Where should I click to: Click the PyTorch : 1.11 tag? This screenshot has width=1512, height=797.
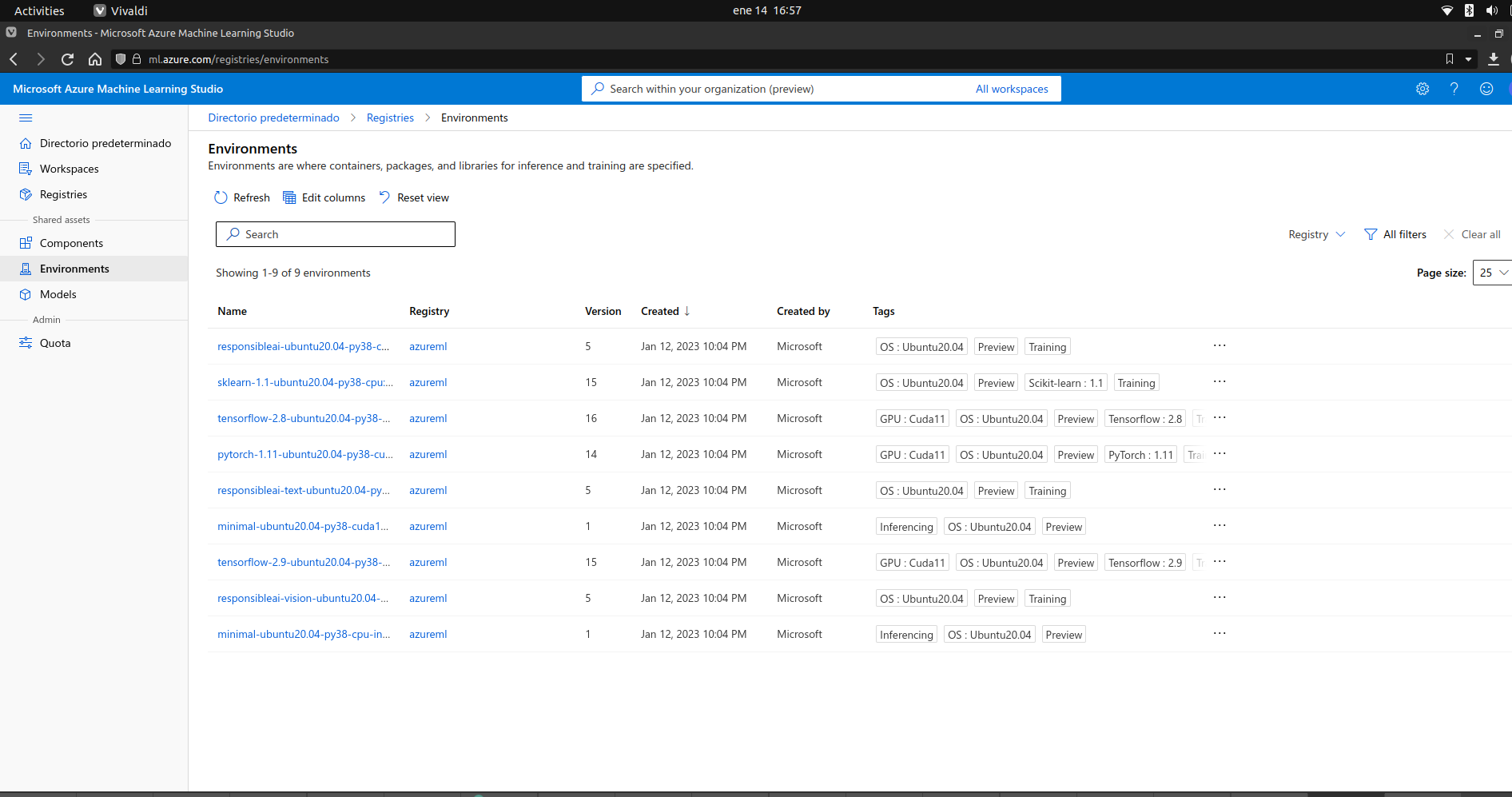coord(1140,455)
